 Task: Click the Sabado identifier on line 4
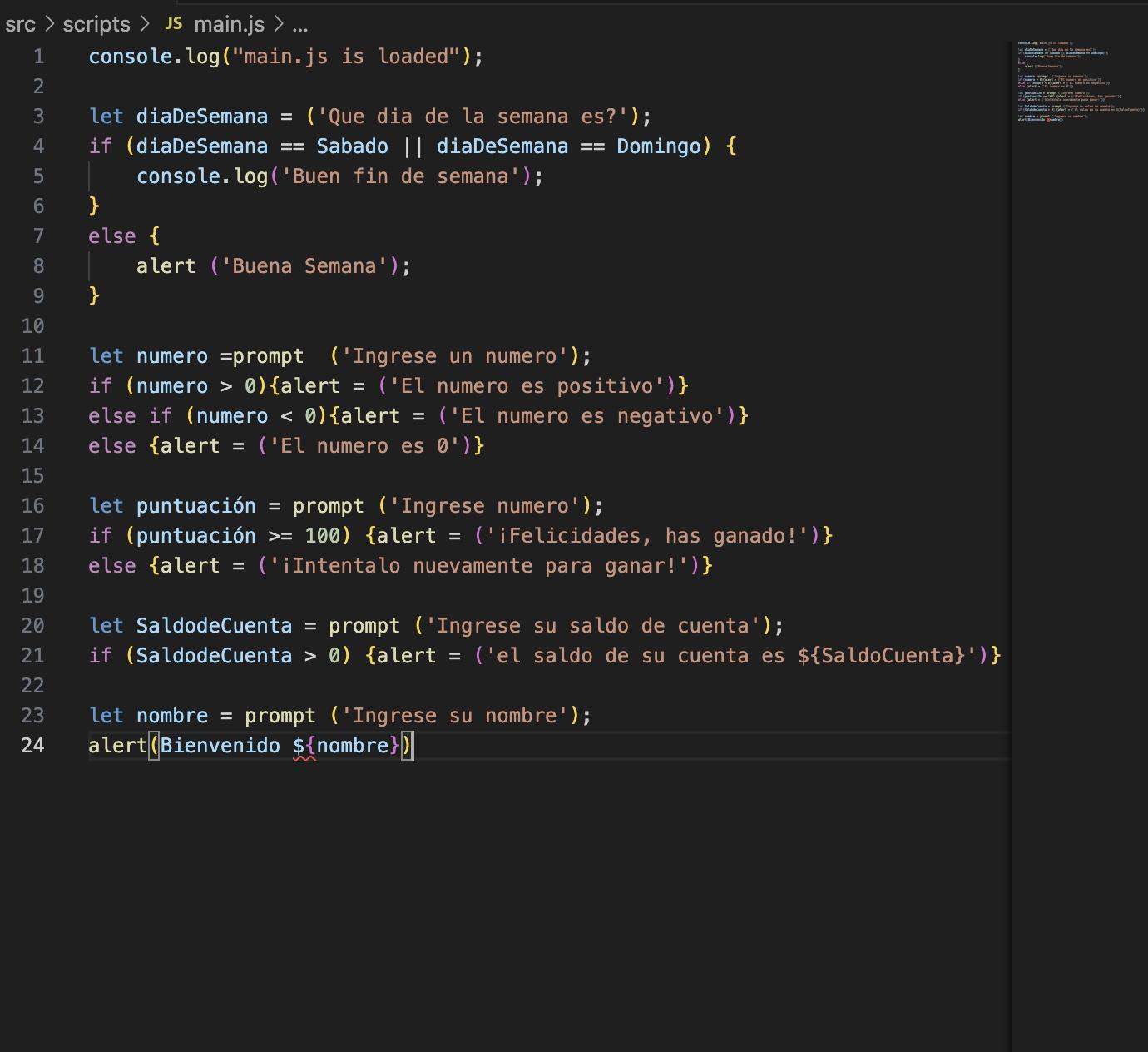point(352,146)
